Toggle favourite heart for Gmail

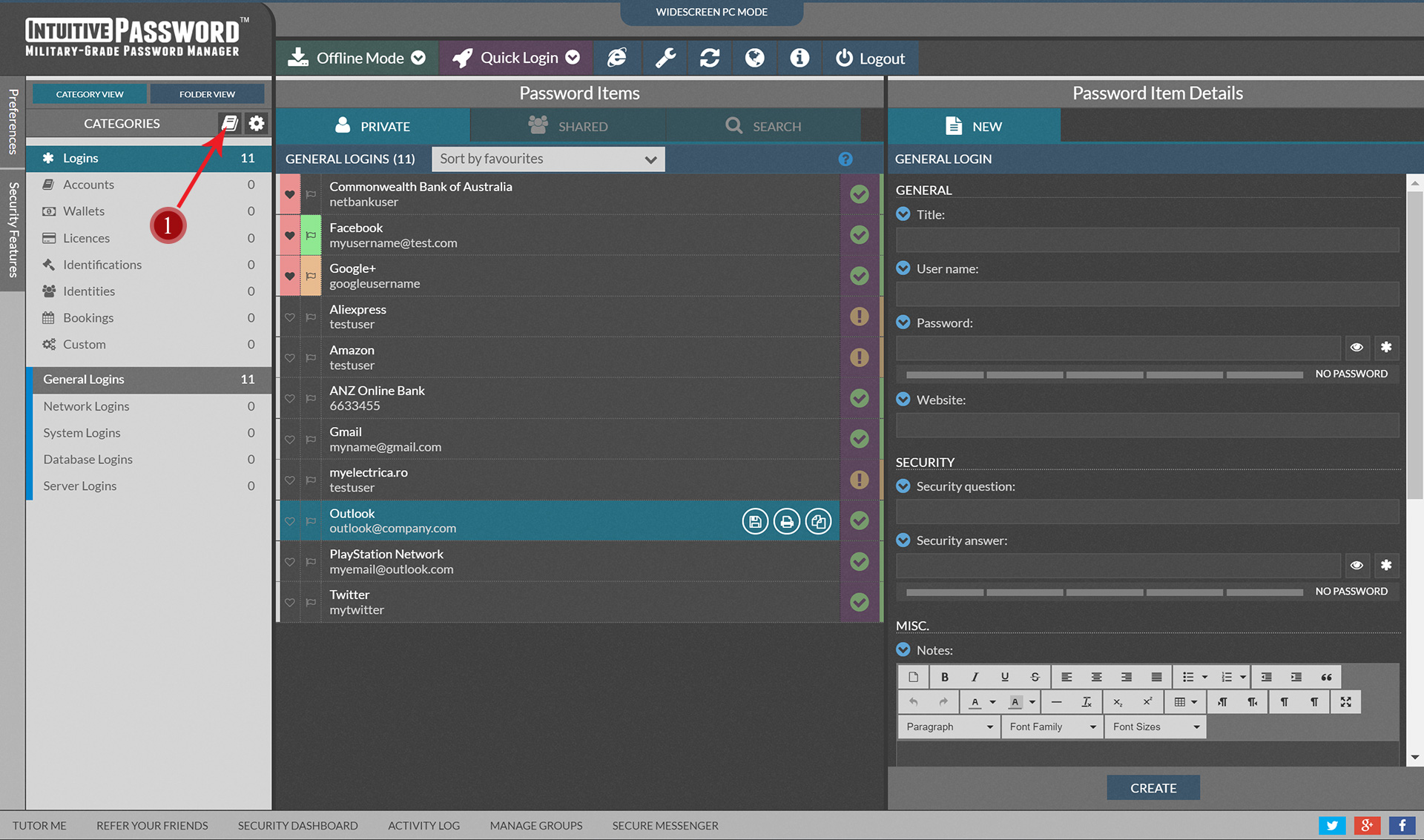[x=290, y=440]
